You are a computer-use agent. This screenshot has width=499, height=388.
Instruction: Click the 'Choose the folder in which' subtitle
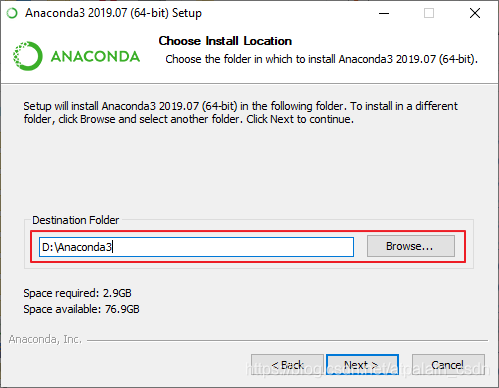tap(322, 59)
